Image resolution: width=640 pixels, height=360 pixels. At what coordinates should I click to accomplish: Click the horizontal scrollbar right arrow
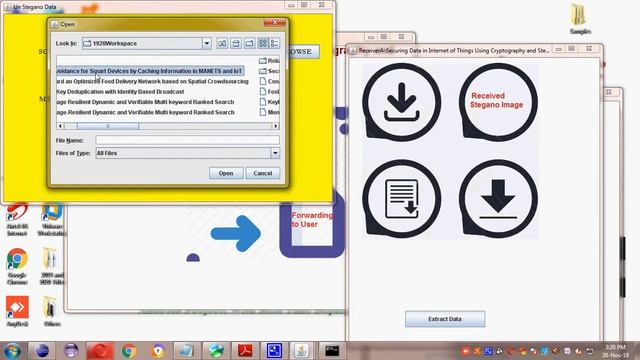coord(276,126)
